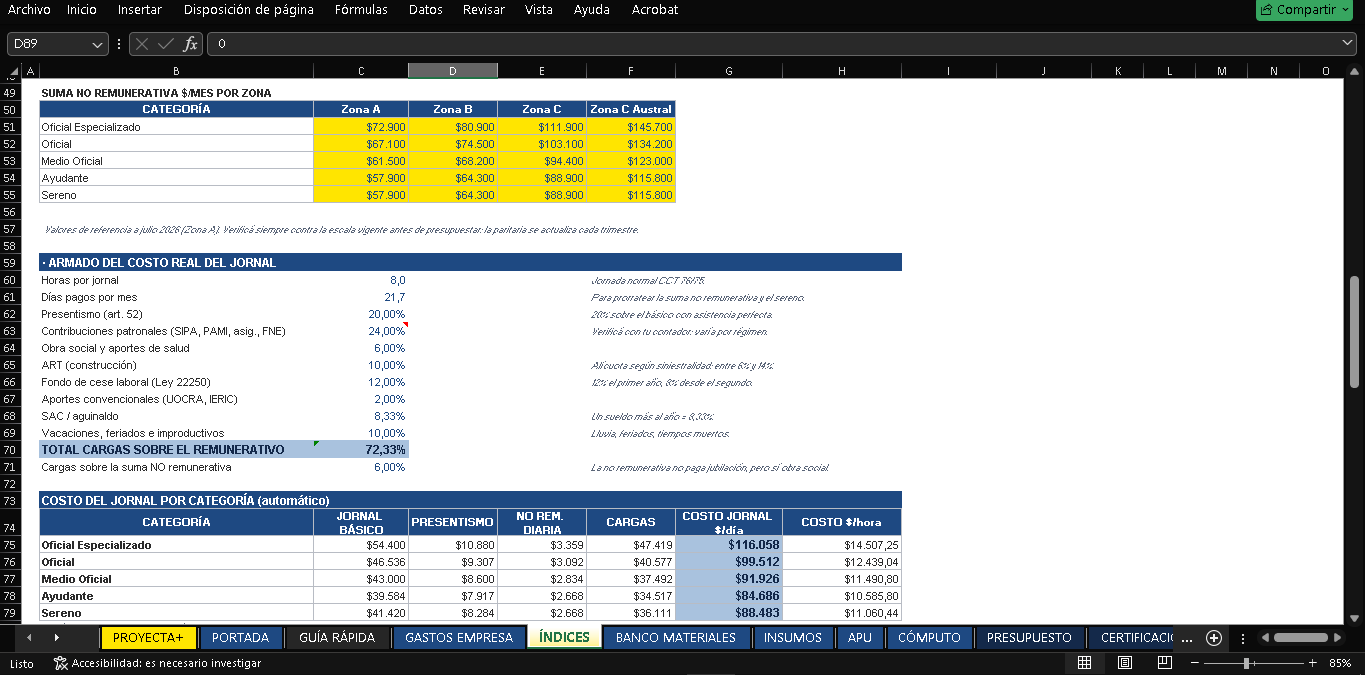Viewport: 1365px width, 675px height.
Task: Click the Insert Function fx icon
Action: coord(190,44)
